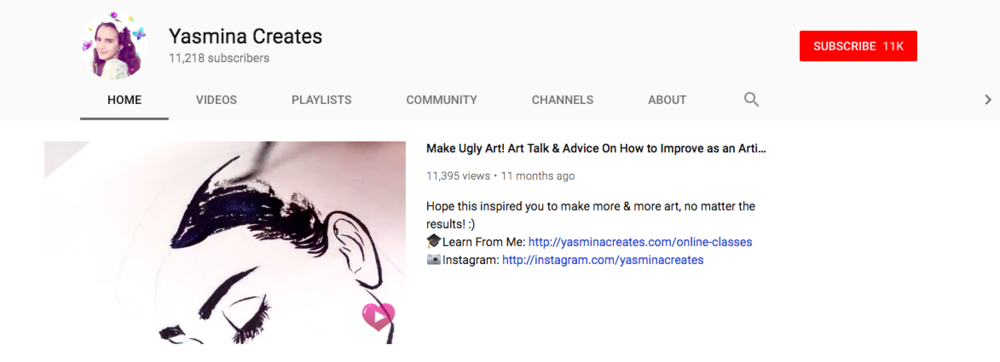
Task: Click the 'Hope this inspired you' description text
Action: (591, 215)
